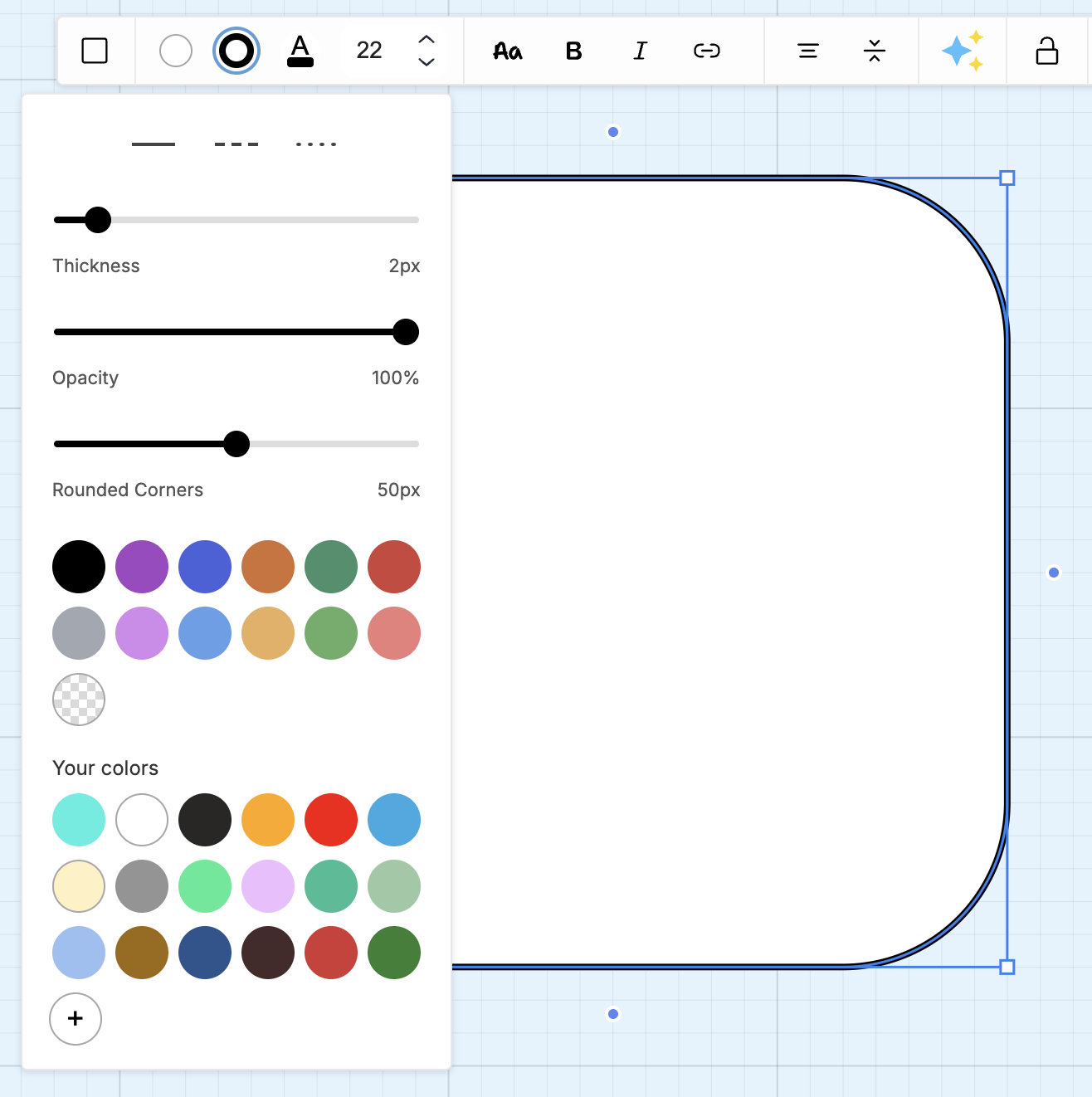Viewport: 1092px width, 1097px height.
Task: Click the connector dot right of the shape
Action: pos(1054,573)
